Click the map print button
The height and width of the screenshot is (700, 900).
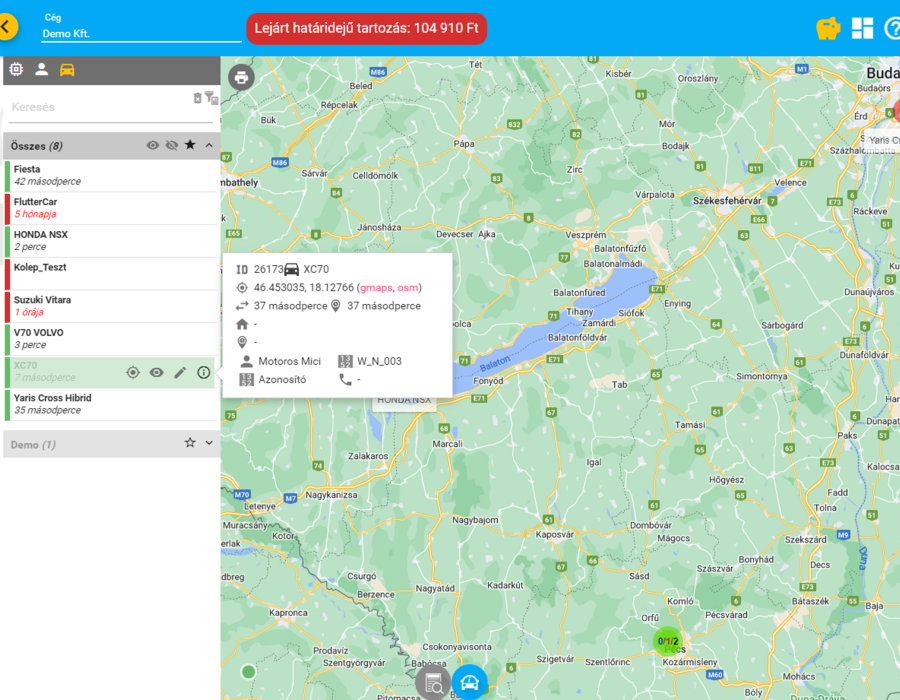click(241, 77)
